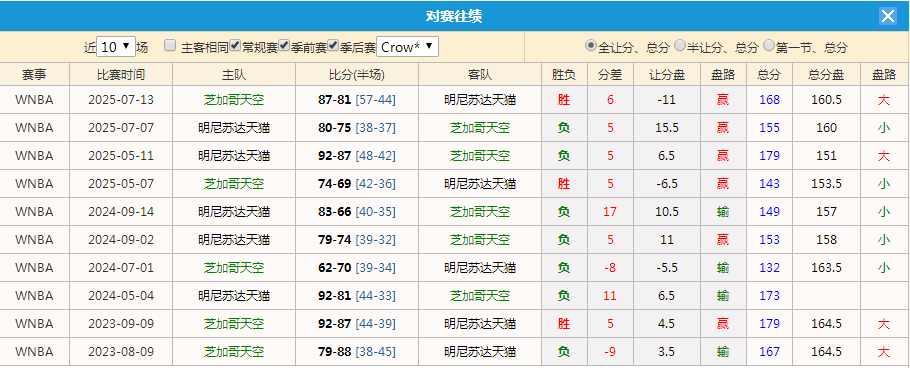This screenshot has height=368, width=910.
Task: Click total score 168 in first row
Action: tap(770, 100)
